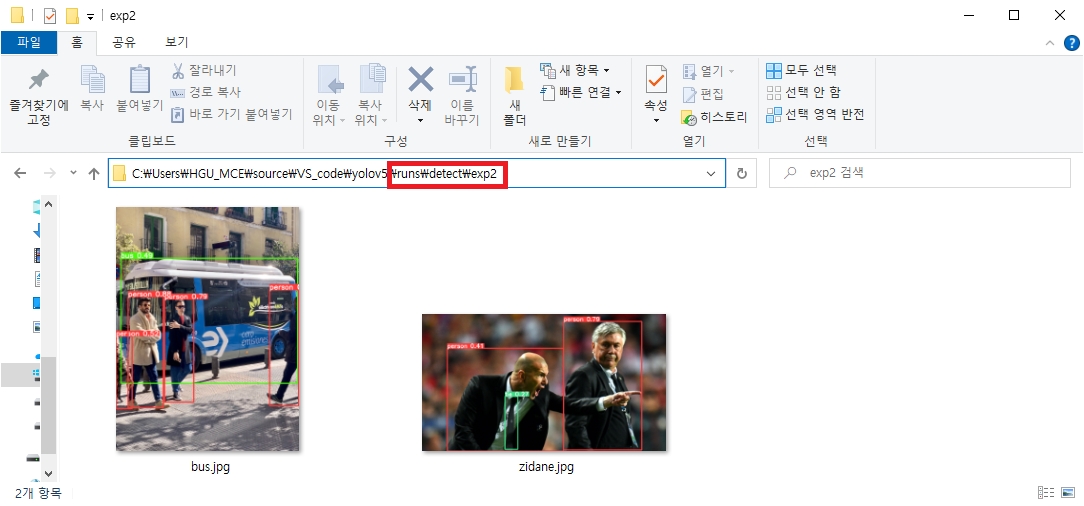Screen dimensions: 1084x506
Task: Click the Copy Path button
Action: (x=207, y=92)
